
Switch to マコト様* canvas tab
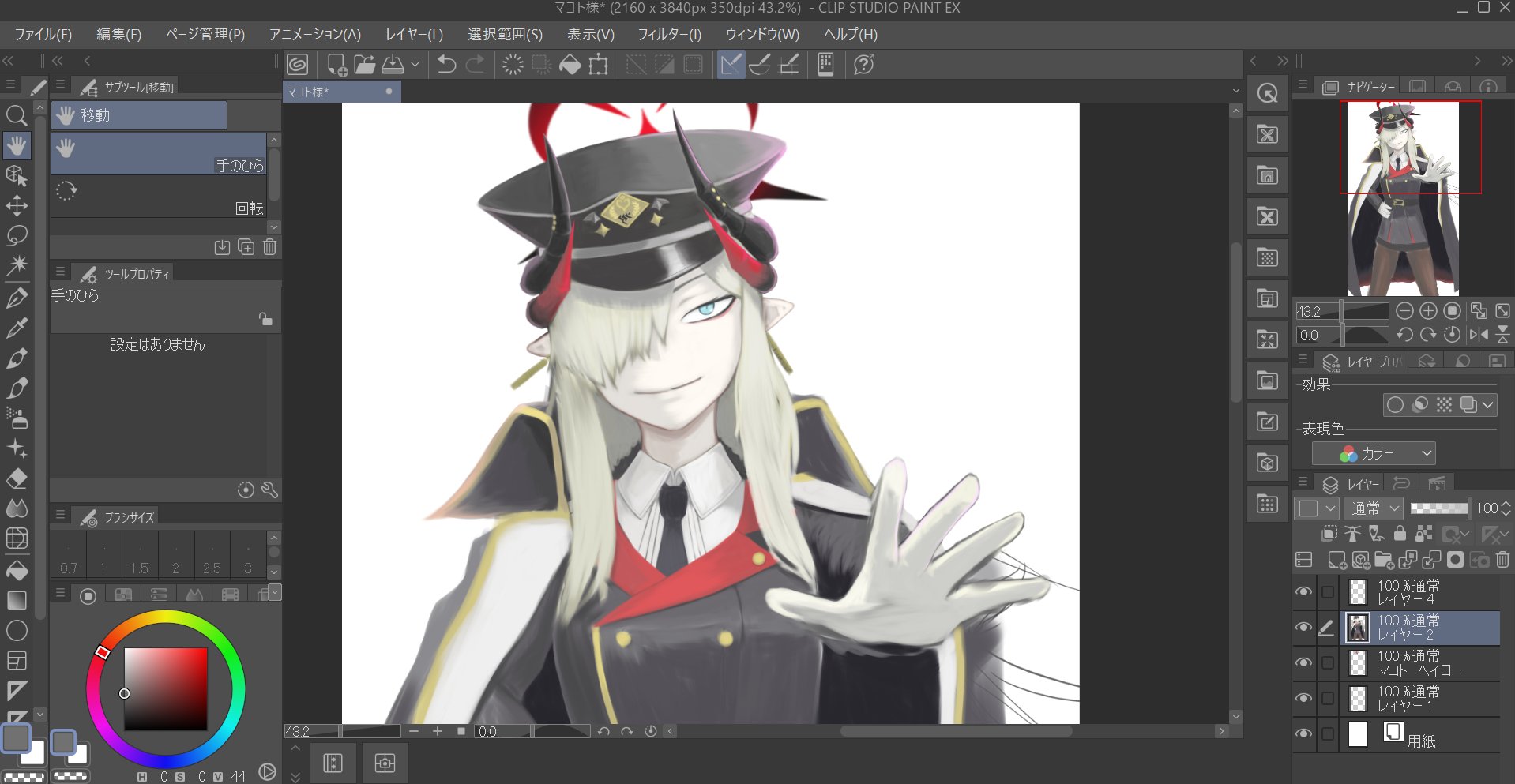(x=342, y=92)
